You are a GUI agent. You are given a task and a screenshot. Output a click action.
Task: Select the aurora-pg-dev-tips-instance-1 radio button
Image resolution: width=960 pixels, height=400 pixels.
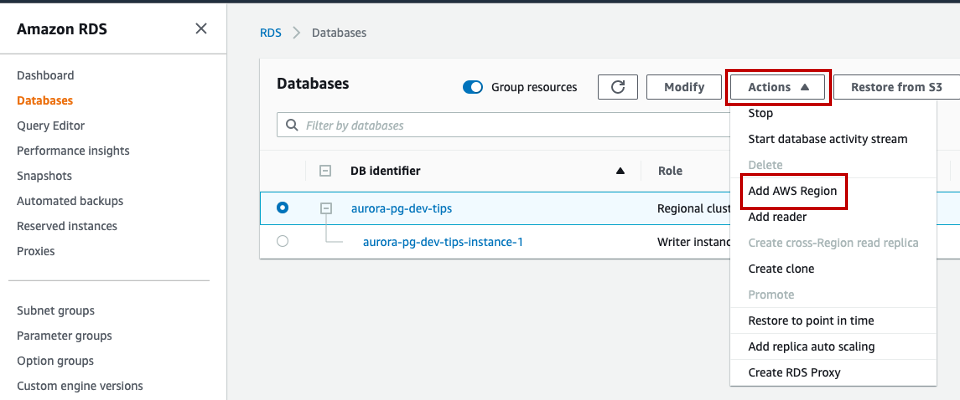282,241
